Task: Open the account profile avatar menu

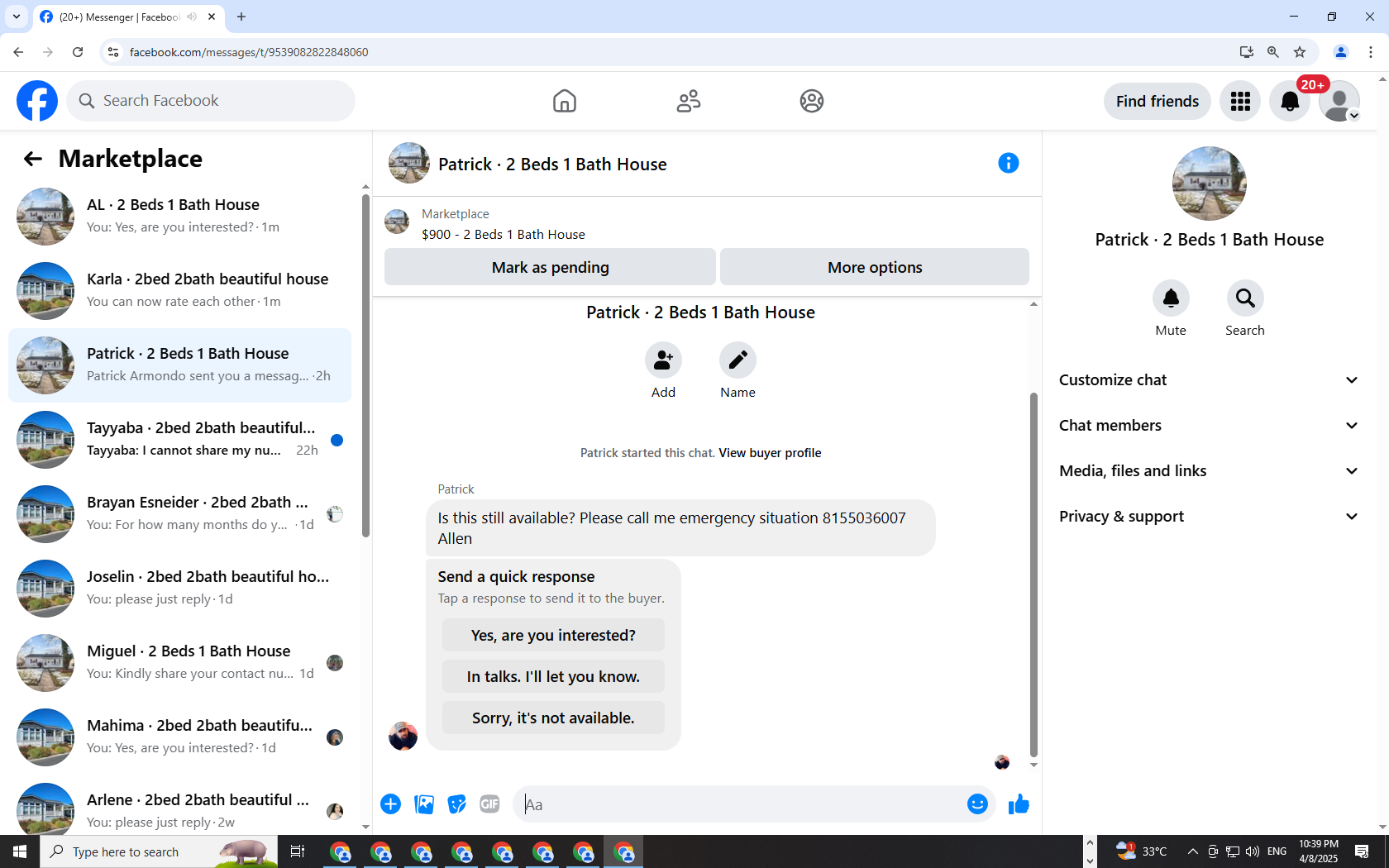Action: (1339, 101)
